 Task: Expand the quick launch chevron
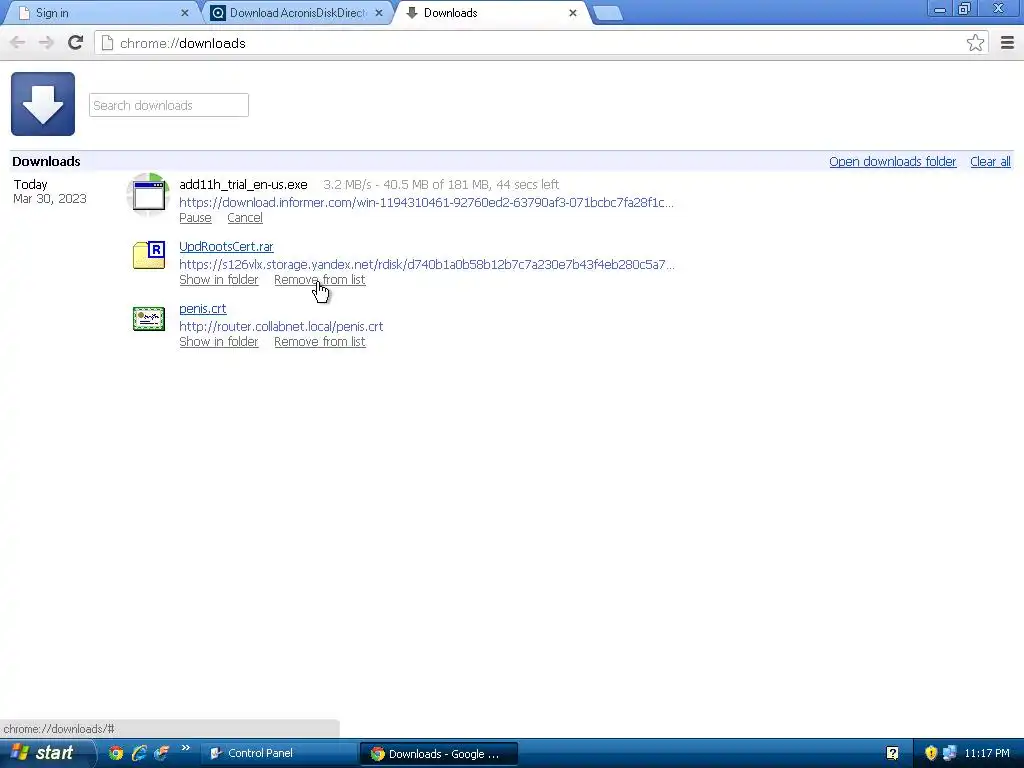(185, 748)
